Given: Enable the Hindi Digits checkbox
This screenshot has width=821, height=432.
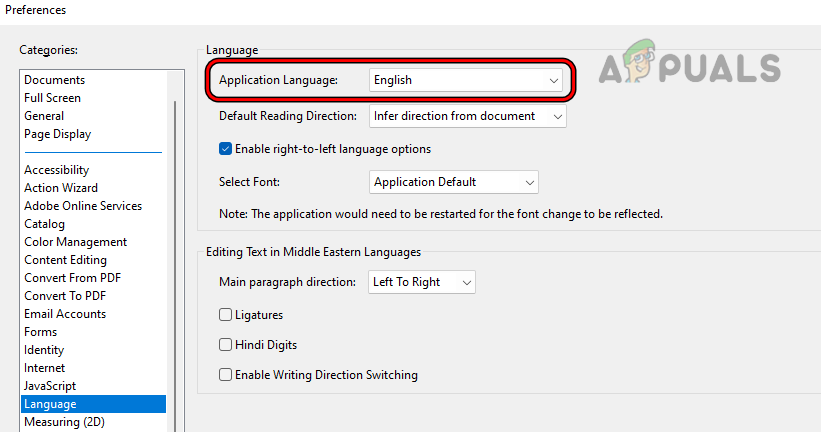Looking at the screenshot, I should pos(225,345).
